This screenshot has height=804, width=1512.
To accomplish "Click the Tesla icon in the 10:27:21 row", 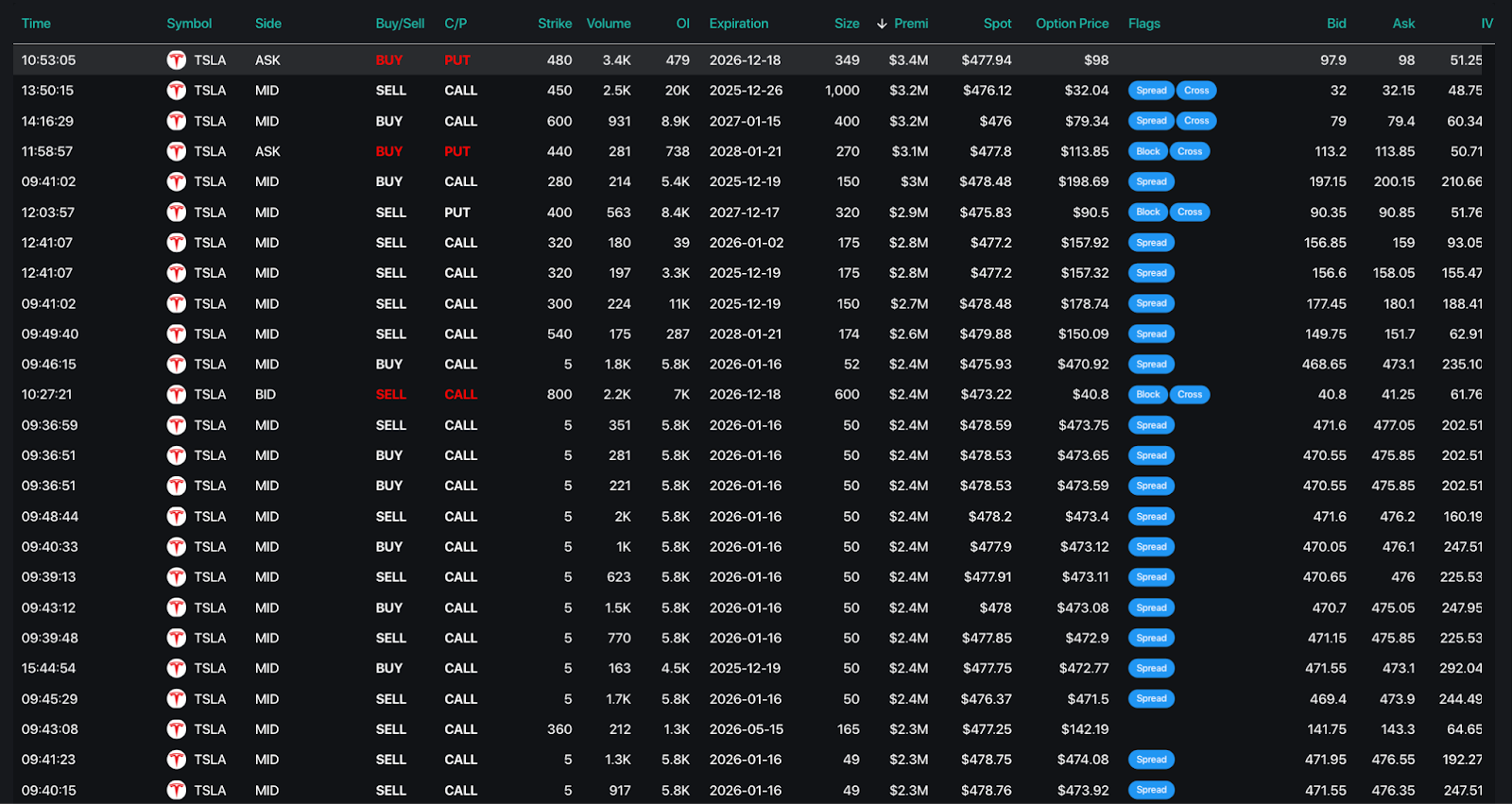I will click(x=177, y=395).
